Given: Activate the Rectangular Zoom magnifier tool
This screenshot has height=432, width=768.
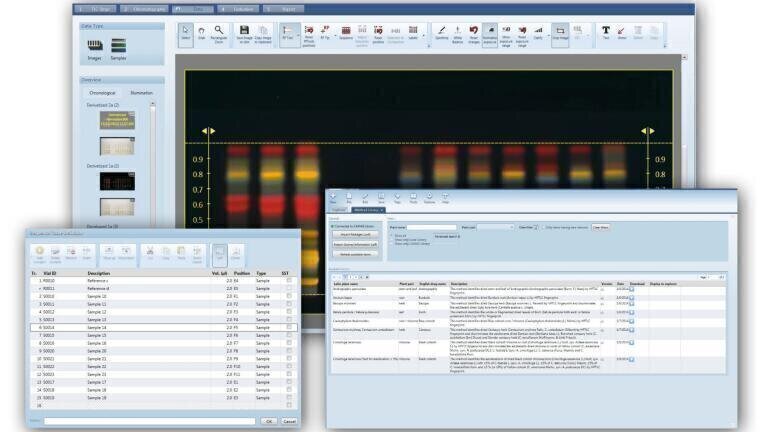Looking at the screenshot, I should [218, 34].
